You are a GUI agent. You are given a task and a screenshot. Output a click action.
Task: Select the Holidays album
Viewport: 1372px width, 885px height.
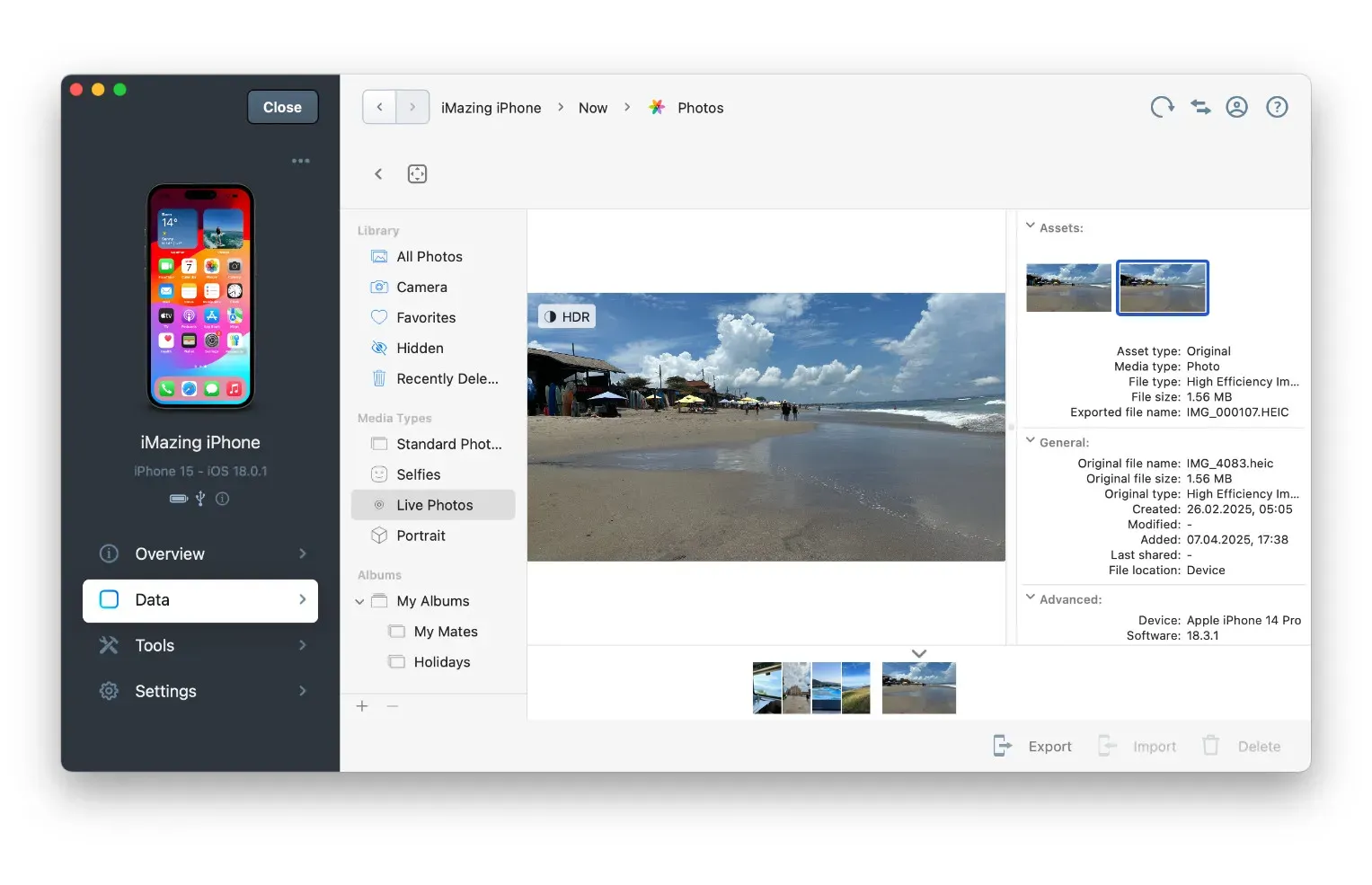pyautogui.click(x=441, y=662)
